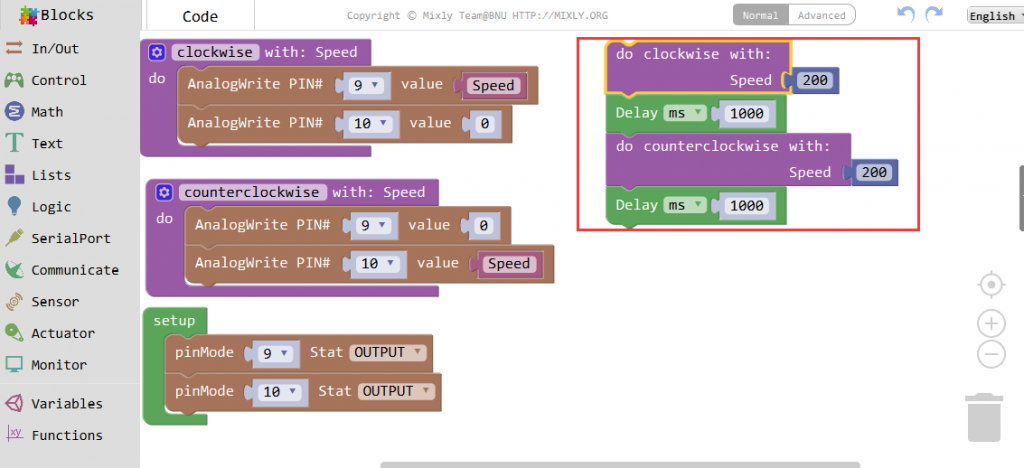Screen dimensions: 1024x468
Task: Open the In/Out block category icon
Action: click(14, 48)
